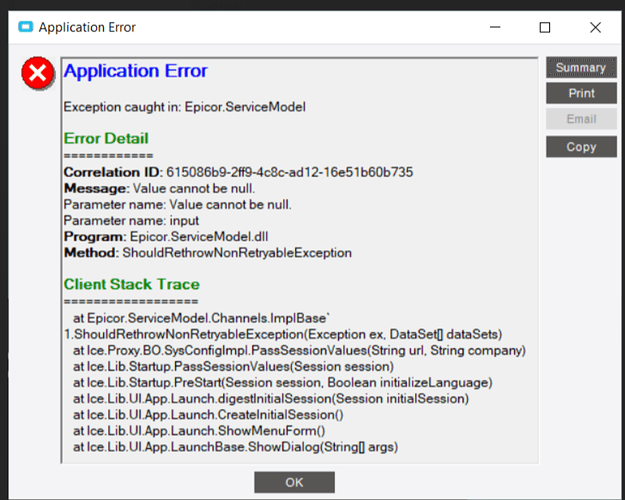Click the Method: ShouldRethrowNonRetryableException line
The height and width of the screenshot is (500, 625).
point(208,253)
